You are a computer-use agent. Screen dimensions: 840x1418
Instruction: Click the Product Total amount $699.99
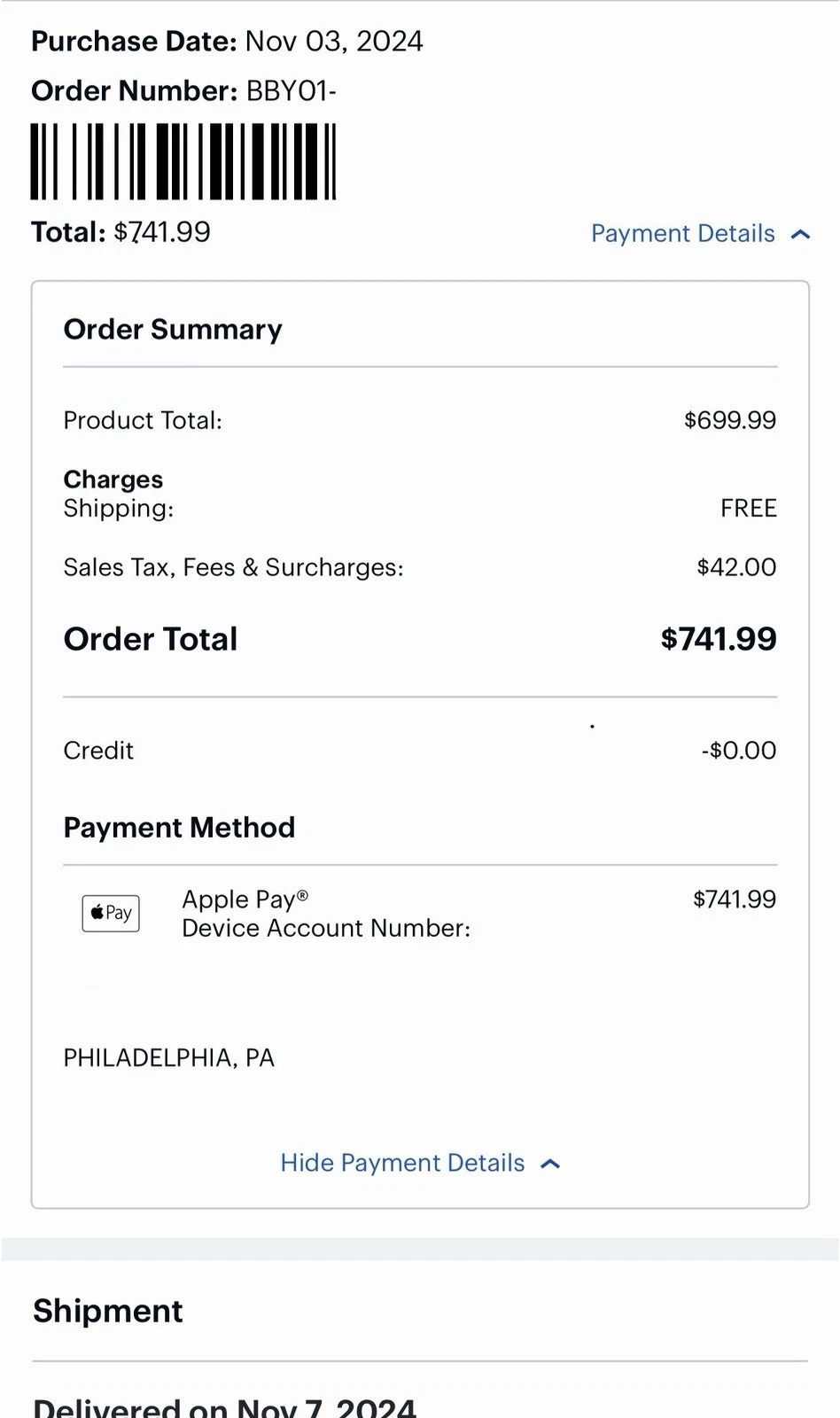729,420
